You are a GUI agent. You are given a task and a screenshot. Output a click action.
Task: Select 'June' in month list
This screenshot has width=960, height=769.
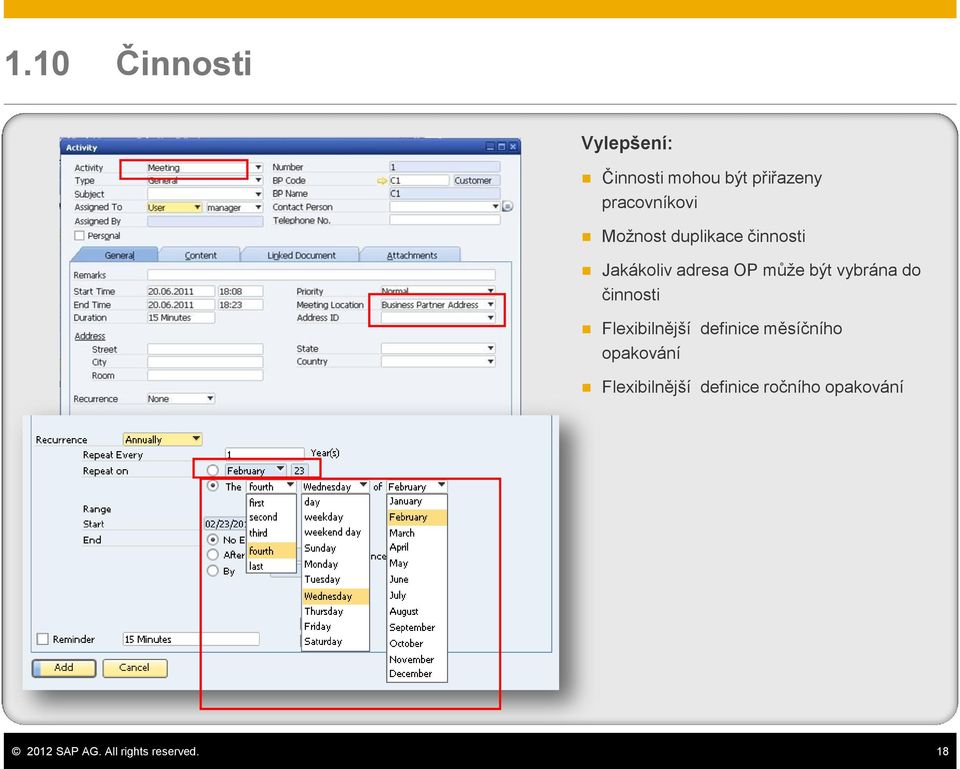point(417,579)
